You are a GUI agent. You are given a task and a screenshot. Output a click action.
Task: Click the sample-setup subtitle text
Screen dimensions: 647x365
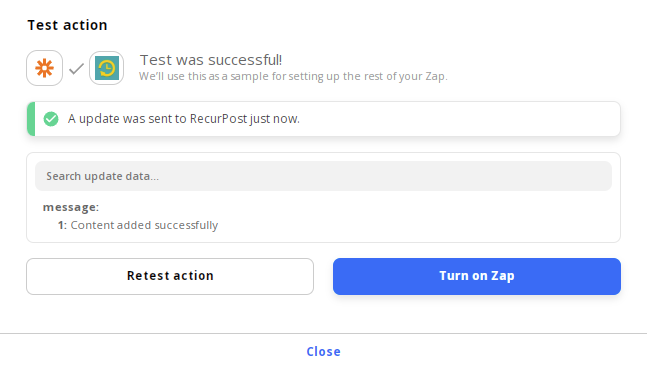tap(293, 76)
